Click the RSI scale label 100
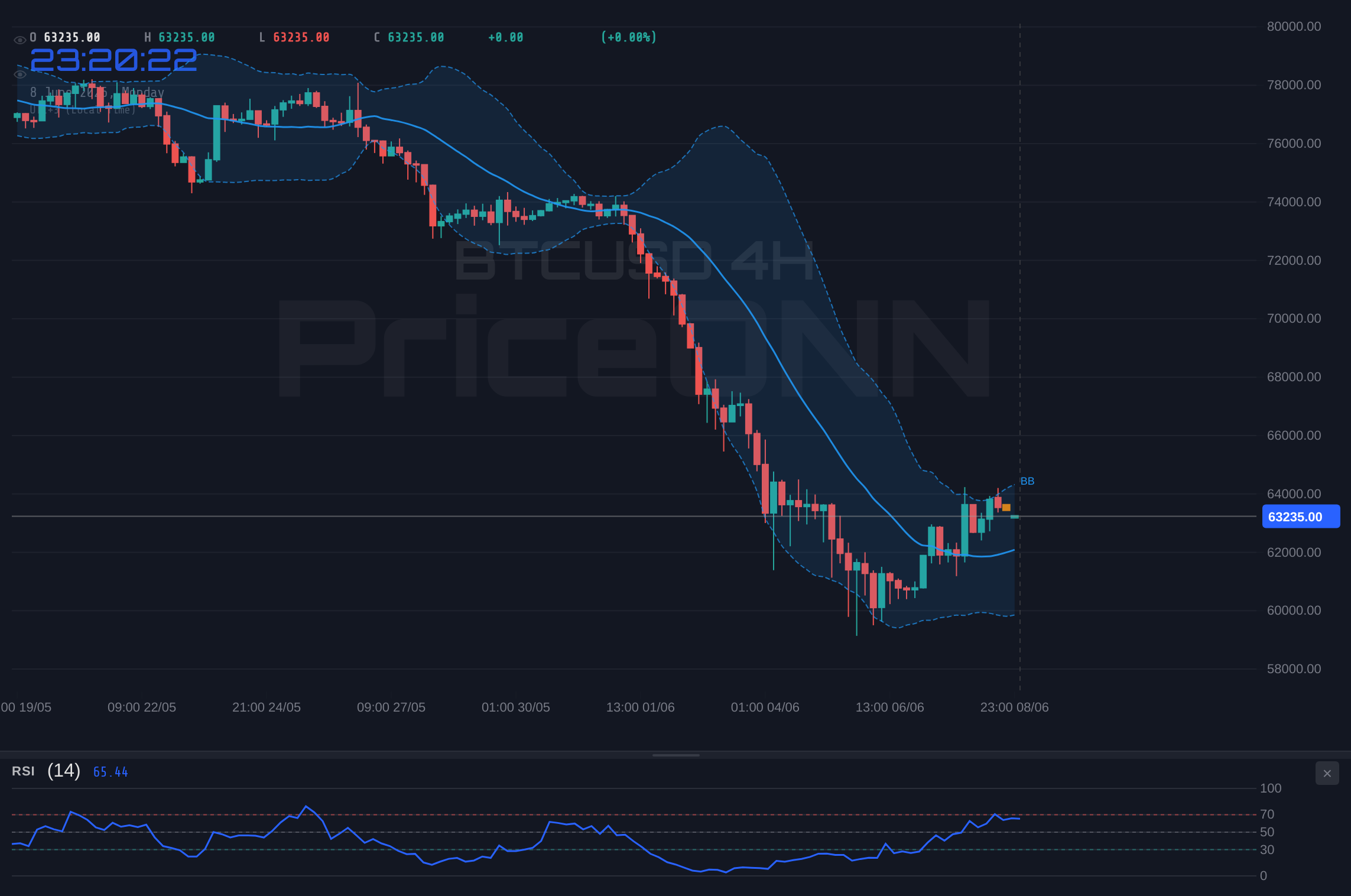Image resolution: width=1351 pixels, height=896 pixels. [x=1271, y=788]
